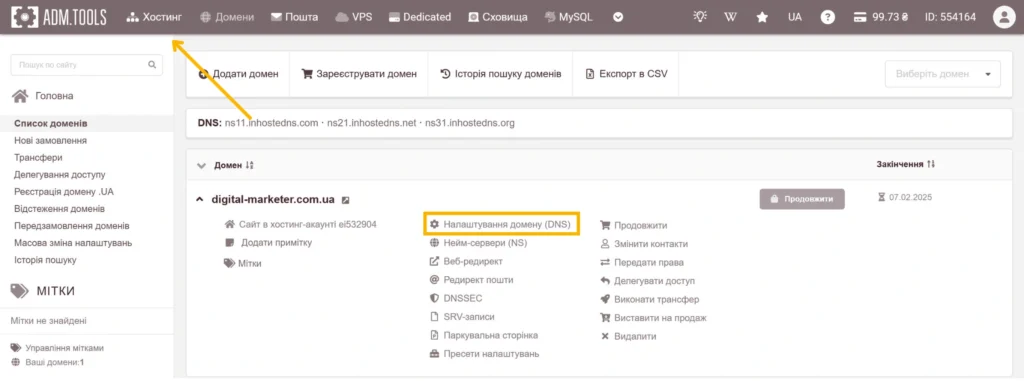Click Продовжити link with cart icon
This screenshot has width=1024, height=381.
pyautogui.click(x=633, y=225)
